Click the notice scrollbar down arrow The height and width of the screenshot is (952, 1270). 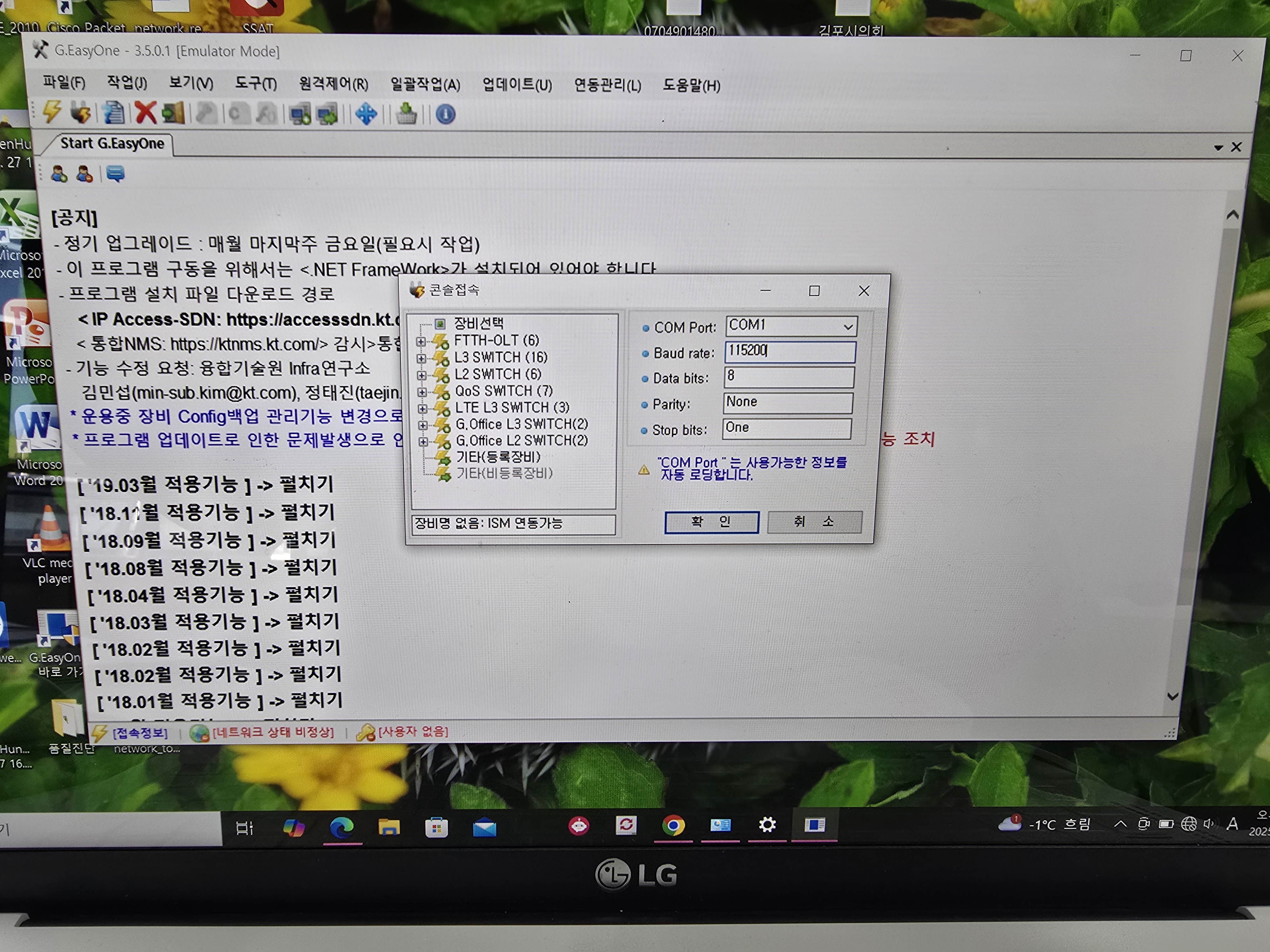(x=1173, y=696)
